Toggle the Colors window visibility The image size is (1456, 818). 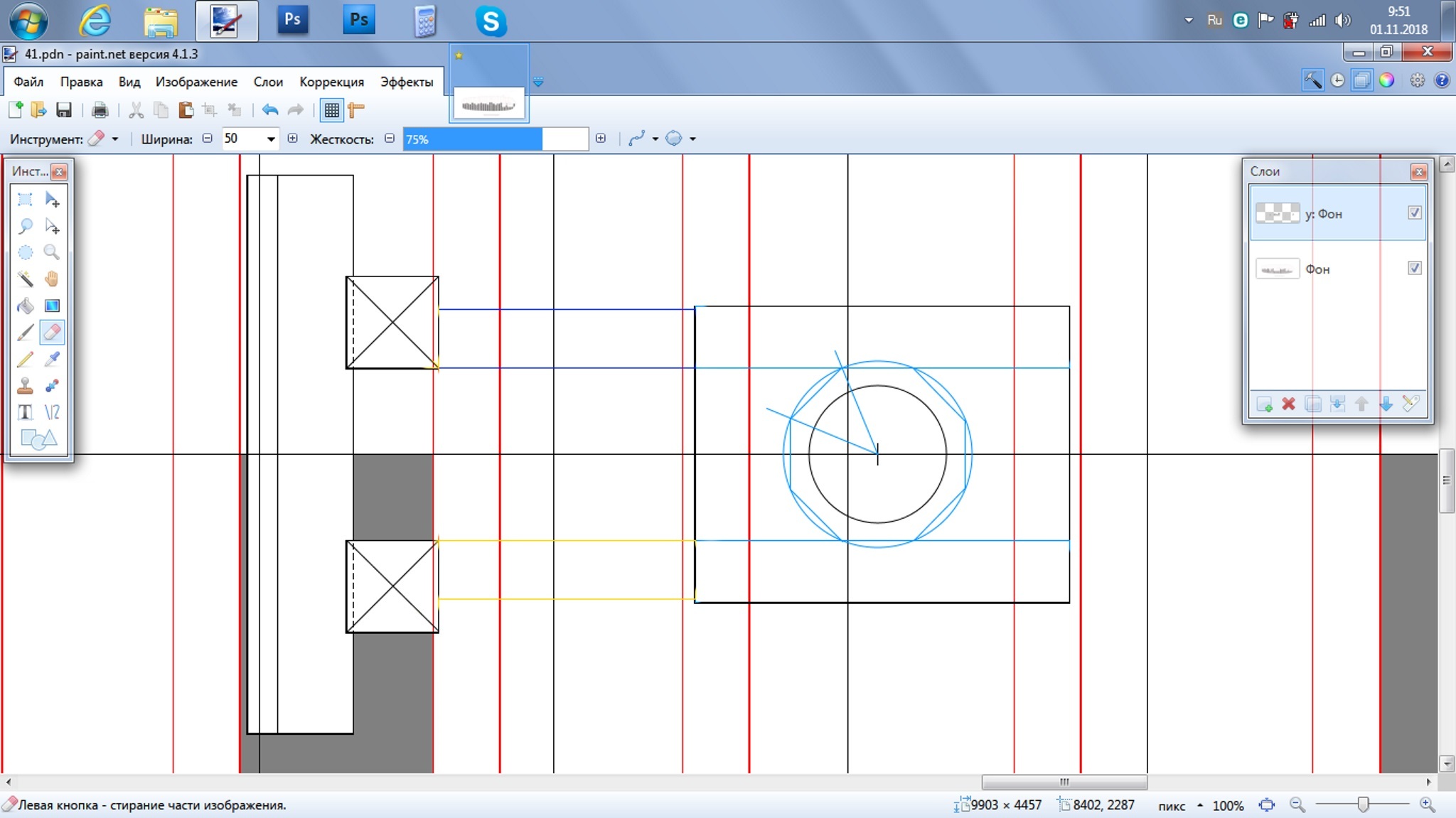coord(1386,80)
